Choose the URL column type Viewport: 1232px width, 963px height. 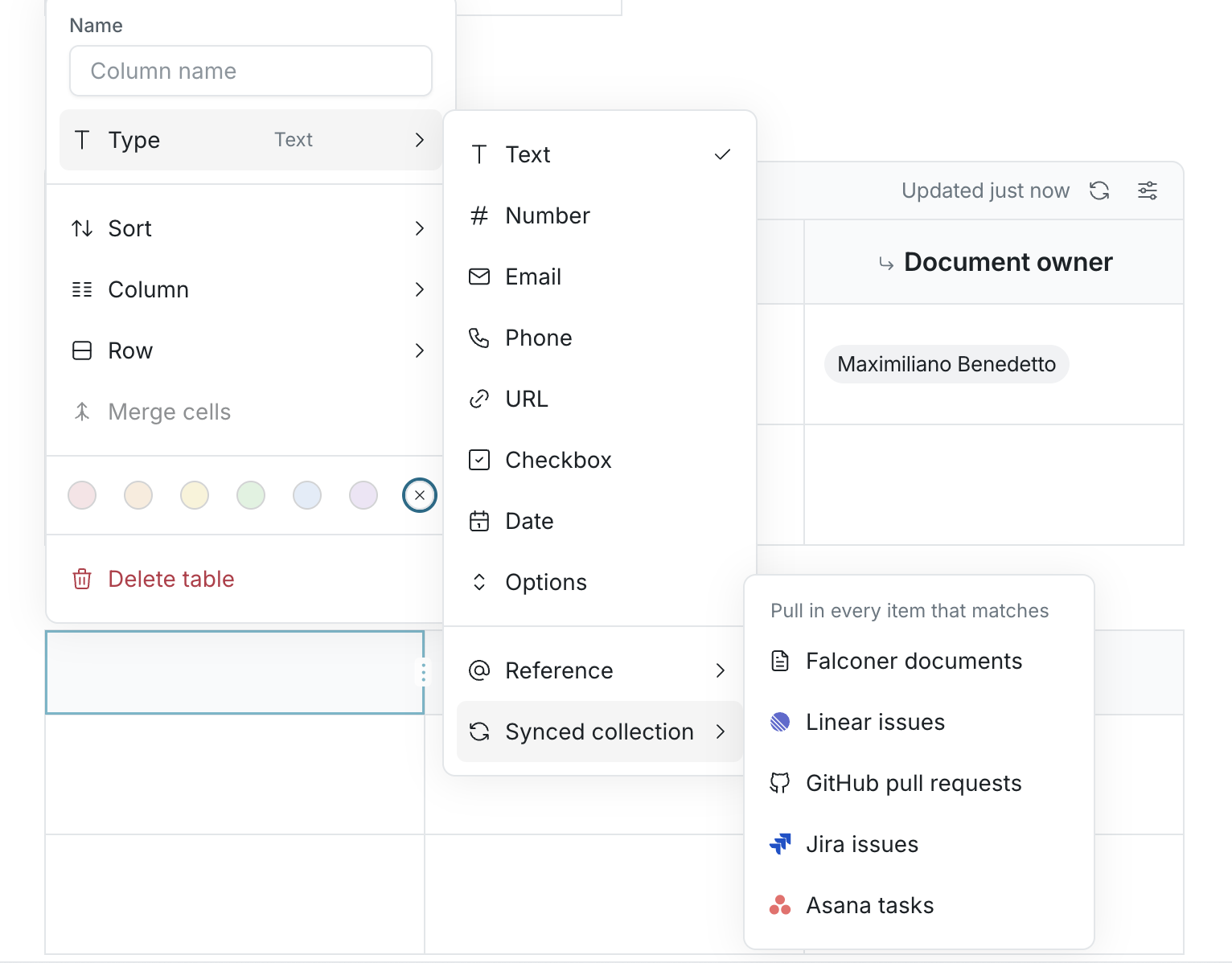pos(600,399)
